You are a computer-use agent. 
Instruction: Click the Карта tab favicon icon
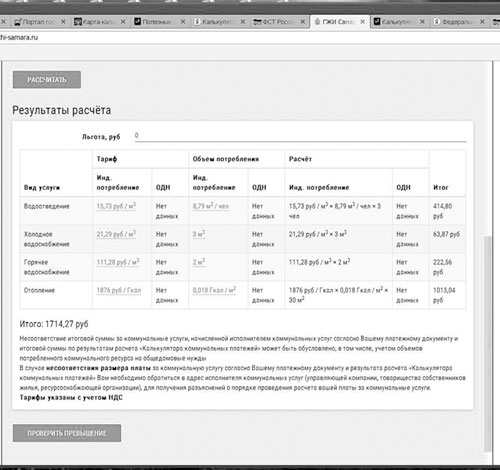(x=78, y=22)
